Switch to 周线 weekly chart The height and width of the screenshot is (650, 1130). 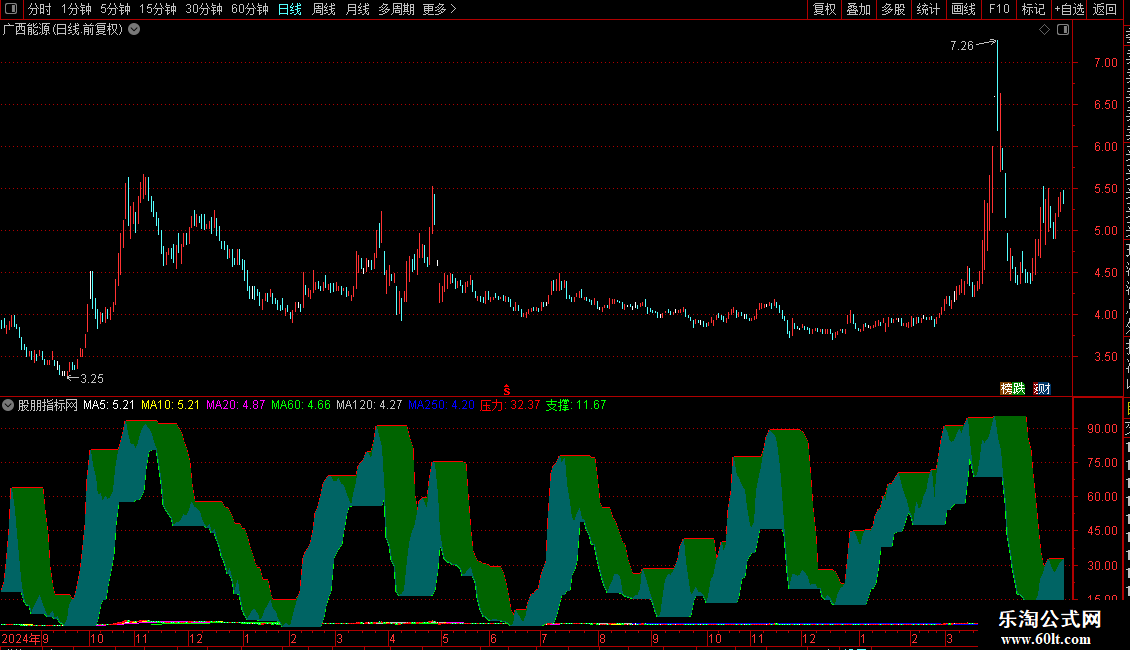pyautogui.click(x=324, y=9)
